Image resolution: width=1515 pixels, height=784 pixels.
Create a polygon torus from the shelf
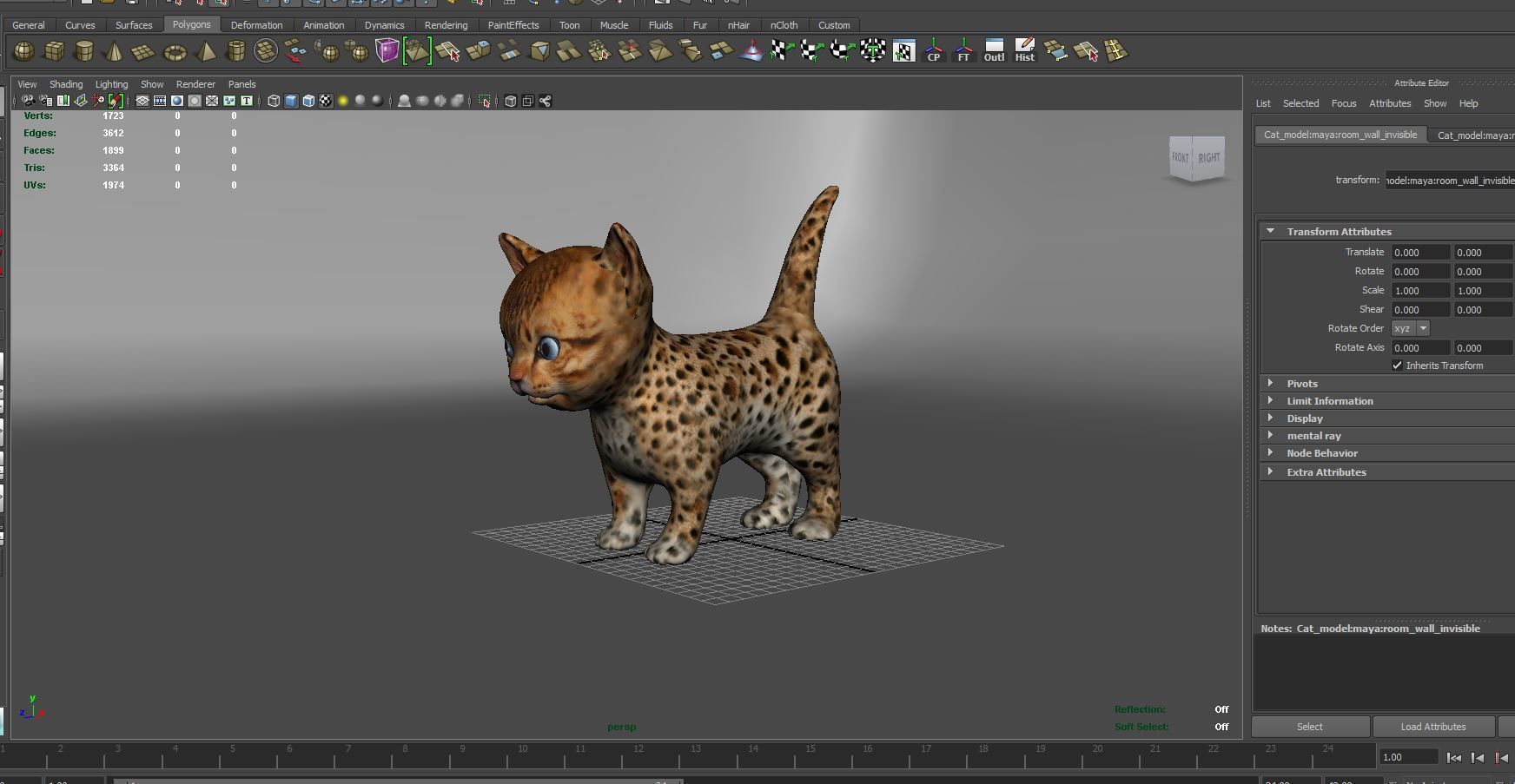click(175, 51)
